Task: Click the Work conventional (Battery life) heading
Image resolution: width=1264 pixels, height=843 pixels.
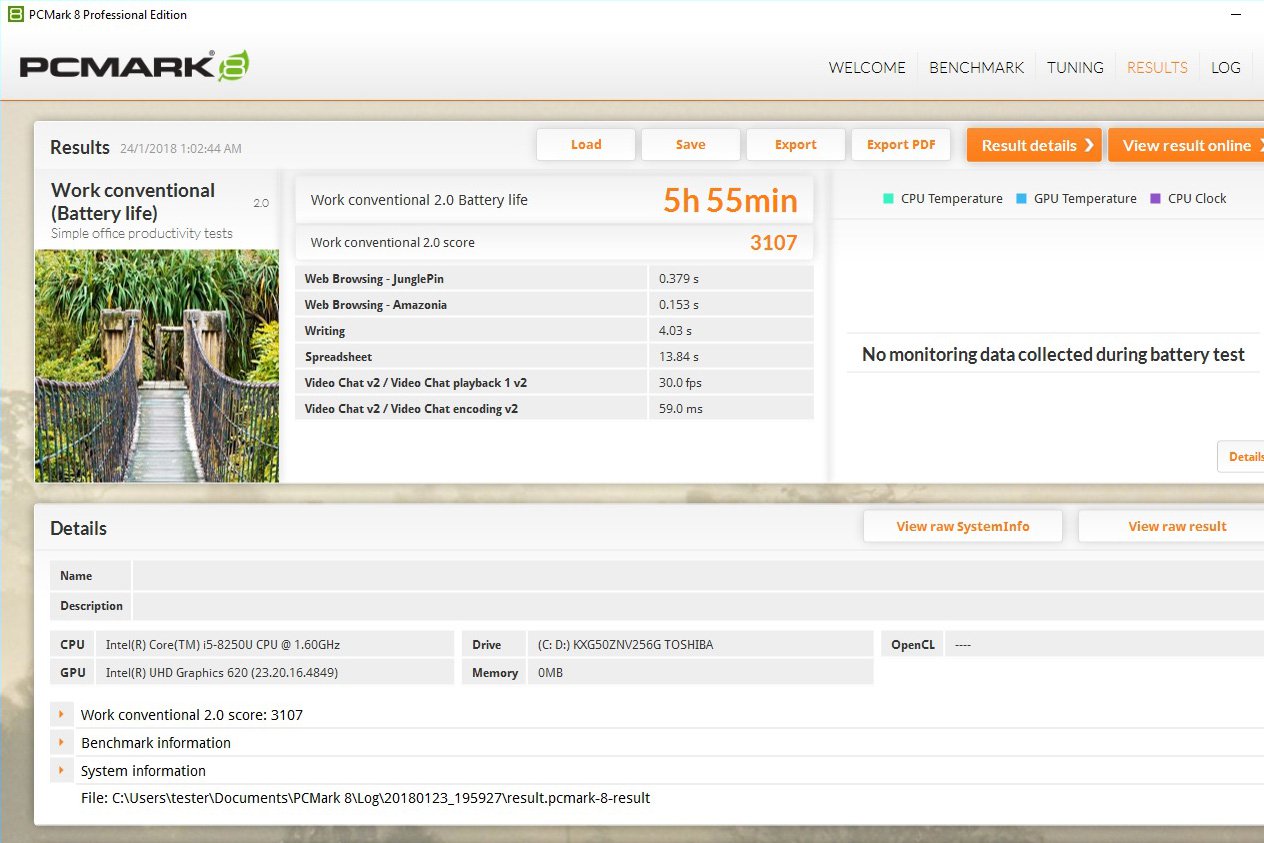Action: coord(133,201)
